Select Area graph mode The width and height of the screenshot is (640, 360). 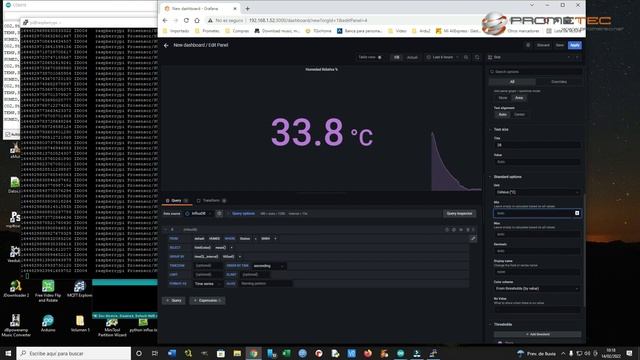[x=519, y=98]
